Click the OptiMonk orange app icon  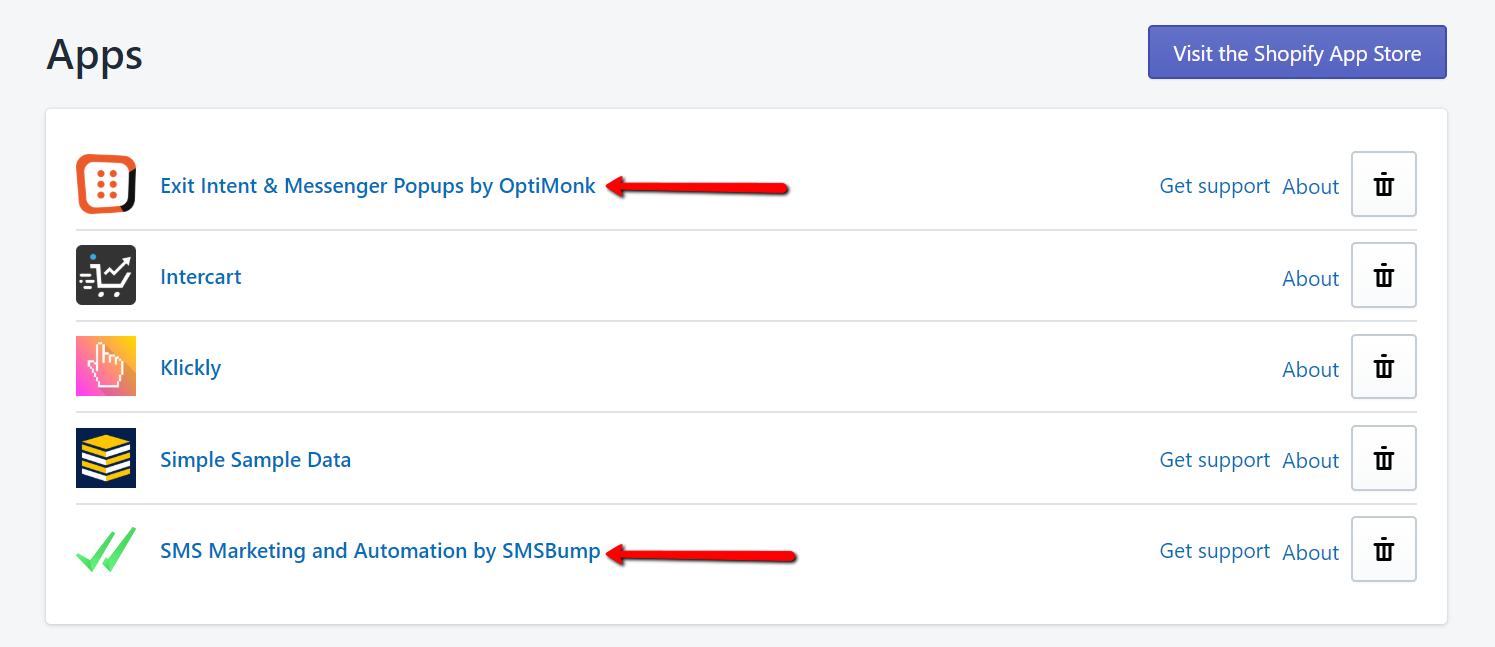[106, 184]
